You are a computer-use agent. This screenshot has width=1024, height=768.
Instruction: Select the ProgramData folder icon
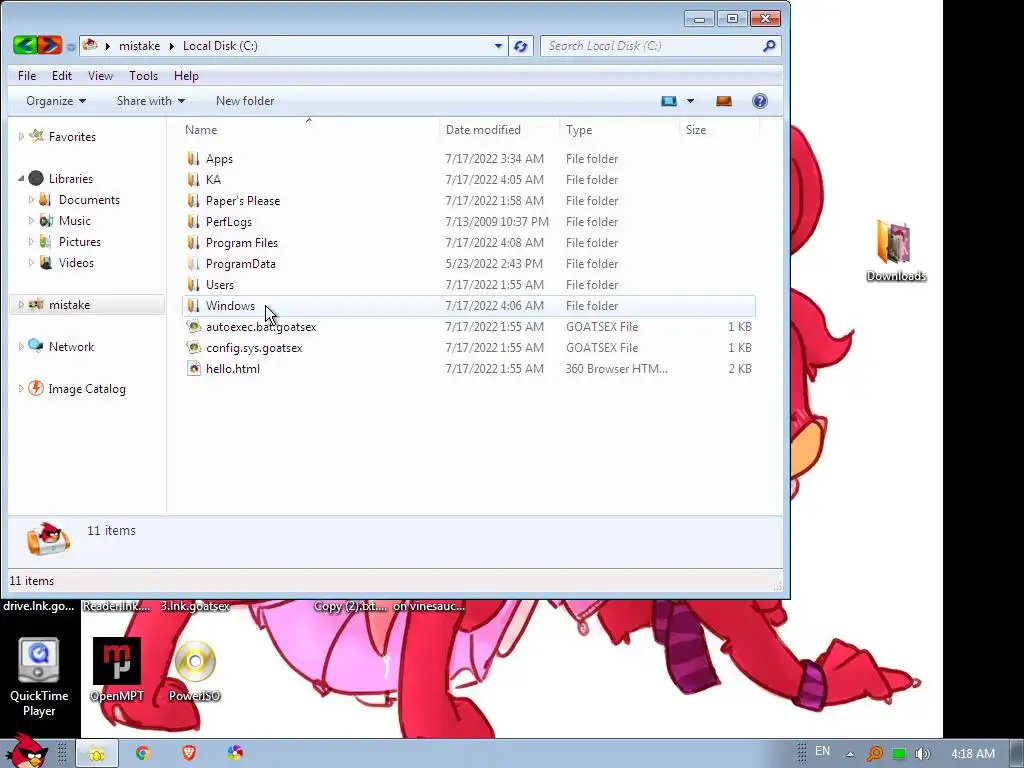click(193, 264)
